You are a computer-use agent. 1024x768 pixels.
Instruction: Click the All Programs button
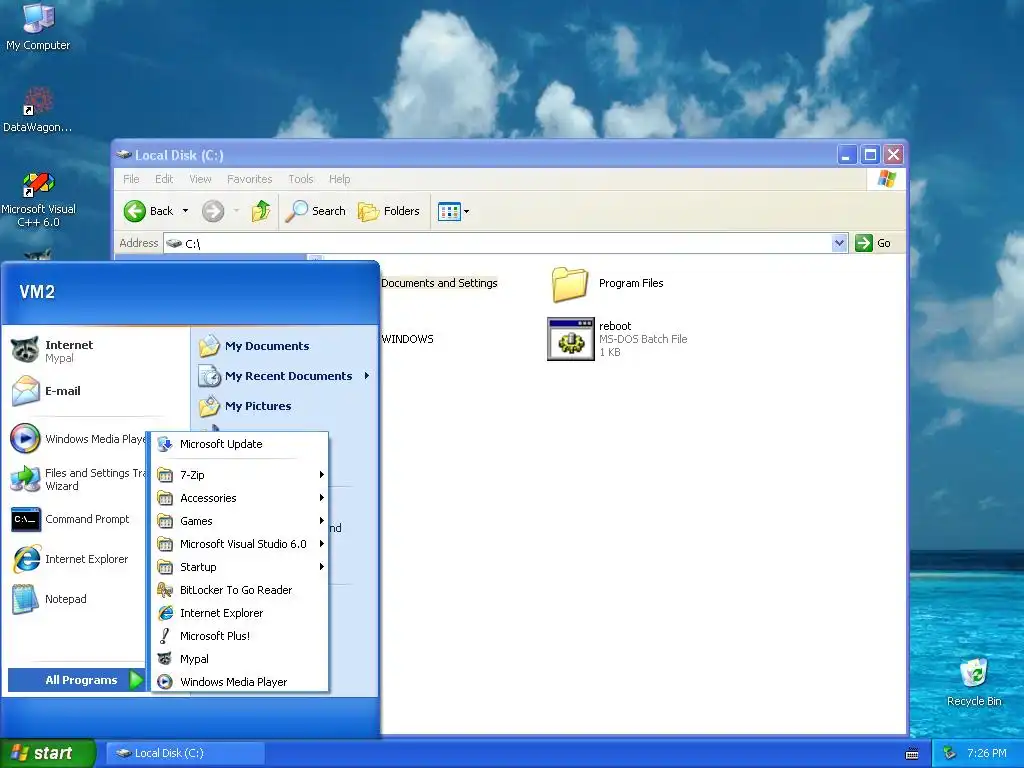coord(76,680)
